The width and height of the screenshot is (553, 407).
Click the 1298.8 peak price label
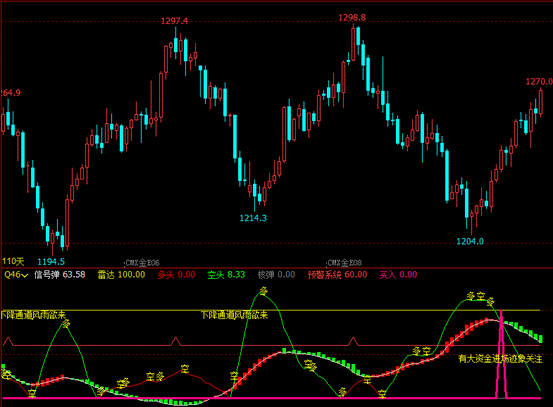coord(352,18)
